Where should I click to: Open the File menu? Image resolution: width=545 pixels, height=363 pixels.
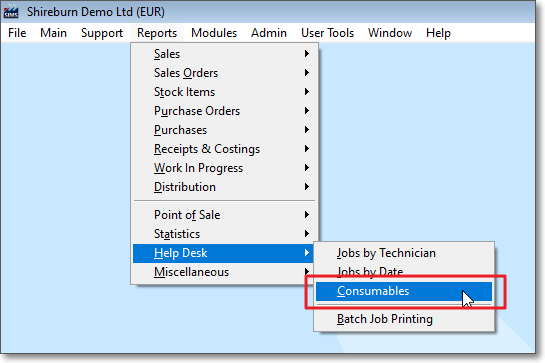(17, 33)
